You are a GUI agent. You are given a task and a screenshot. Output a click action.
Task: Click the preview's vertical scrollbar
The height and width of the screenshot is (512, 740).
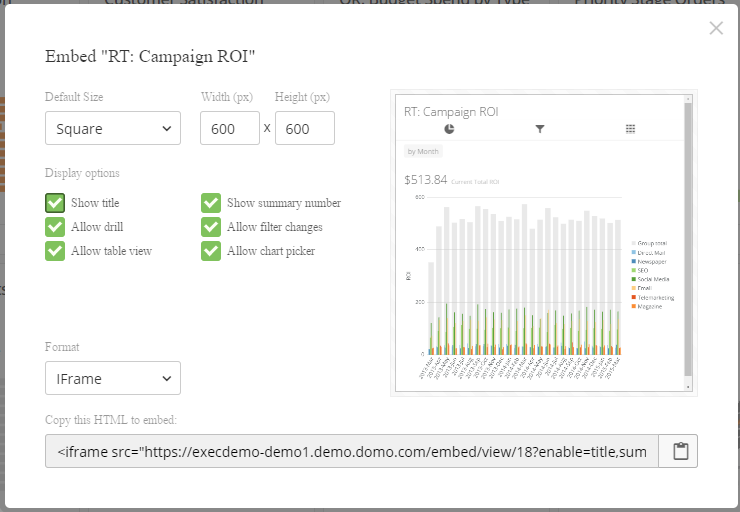click(x=687, y=240)
